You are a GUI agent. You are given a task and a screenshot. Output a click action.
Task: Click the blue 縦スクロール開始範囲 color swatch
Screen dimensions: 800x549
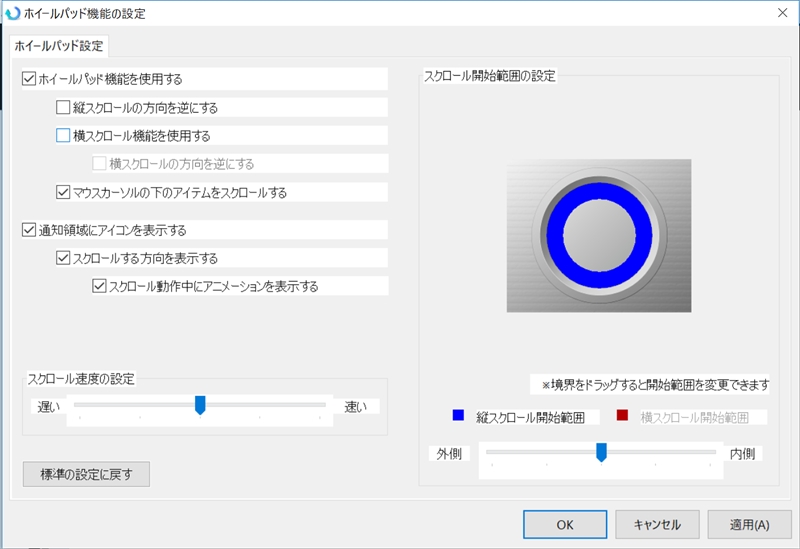458,415
